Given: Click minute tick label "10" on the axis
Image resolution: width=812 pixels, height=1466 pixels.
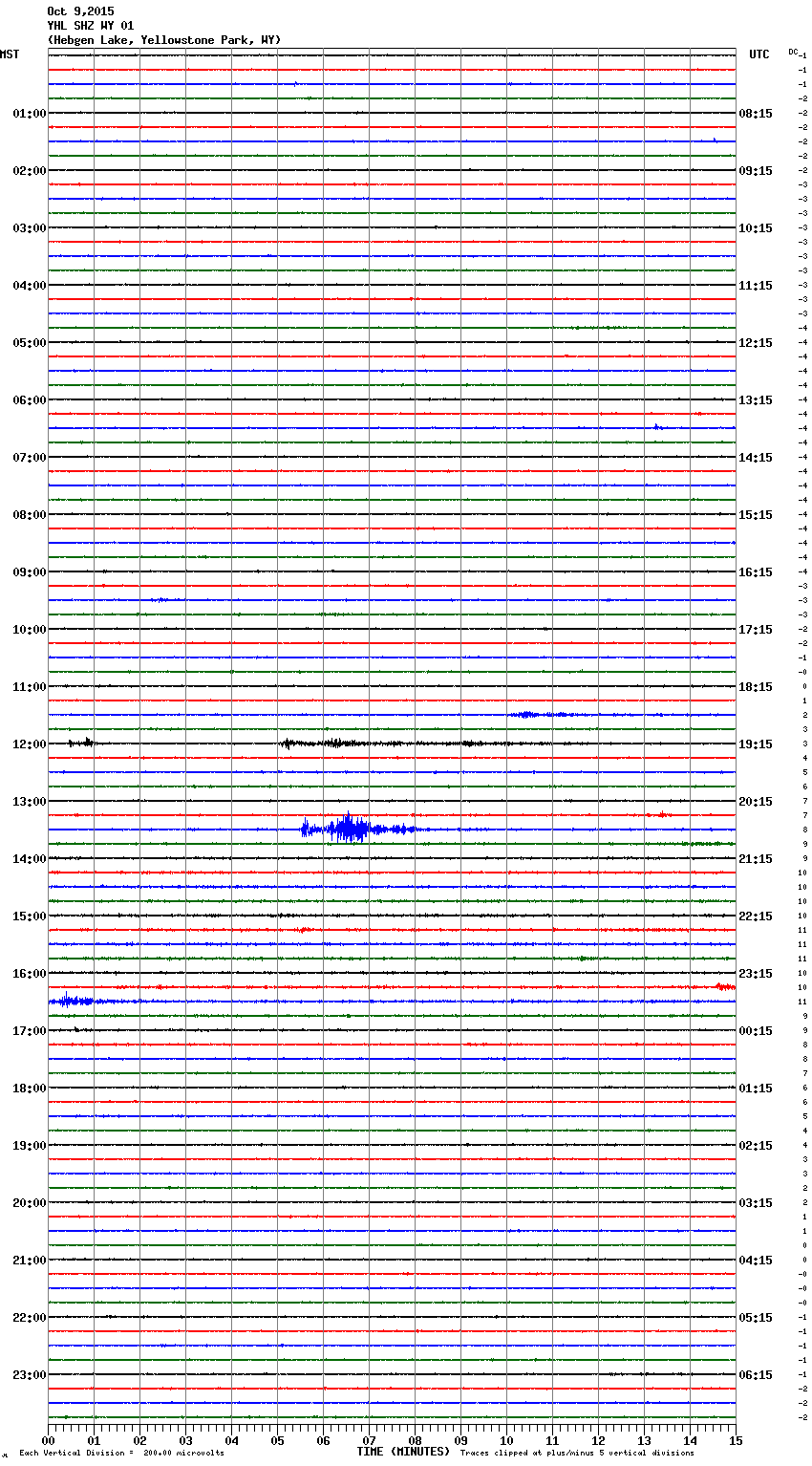Looking at the screenshot, I should pos(506,1440).
